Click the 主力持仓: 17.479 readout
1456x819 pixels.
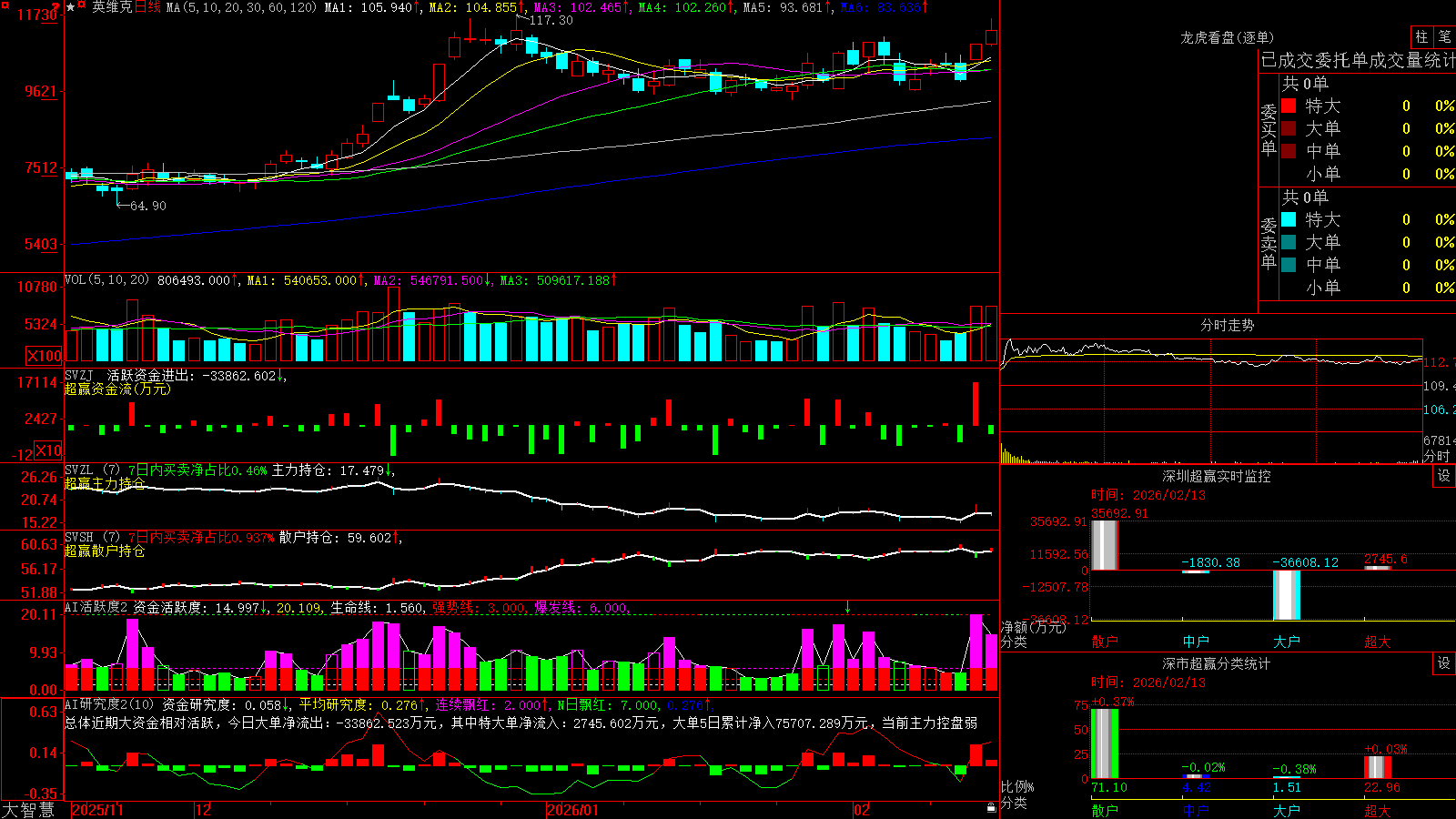click(332, 470)
